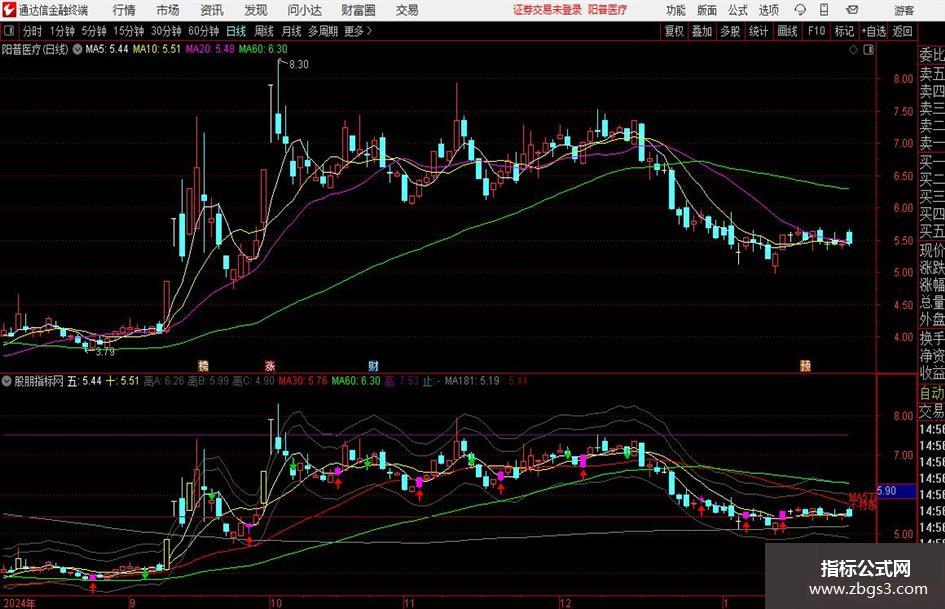Click the 叠加 overlay button
The height and width of the screenshot is (609, 945).
pyautogui.click(x=702, y=31)
